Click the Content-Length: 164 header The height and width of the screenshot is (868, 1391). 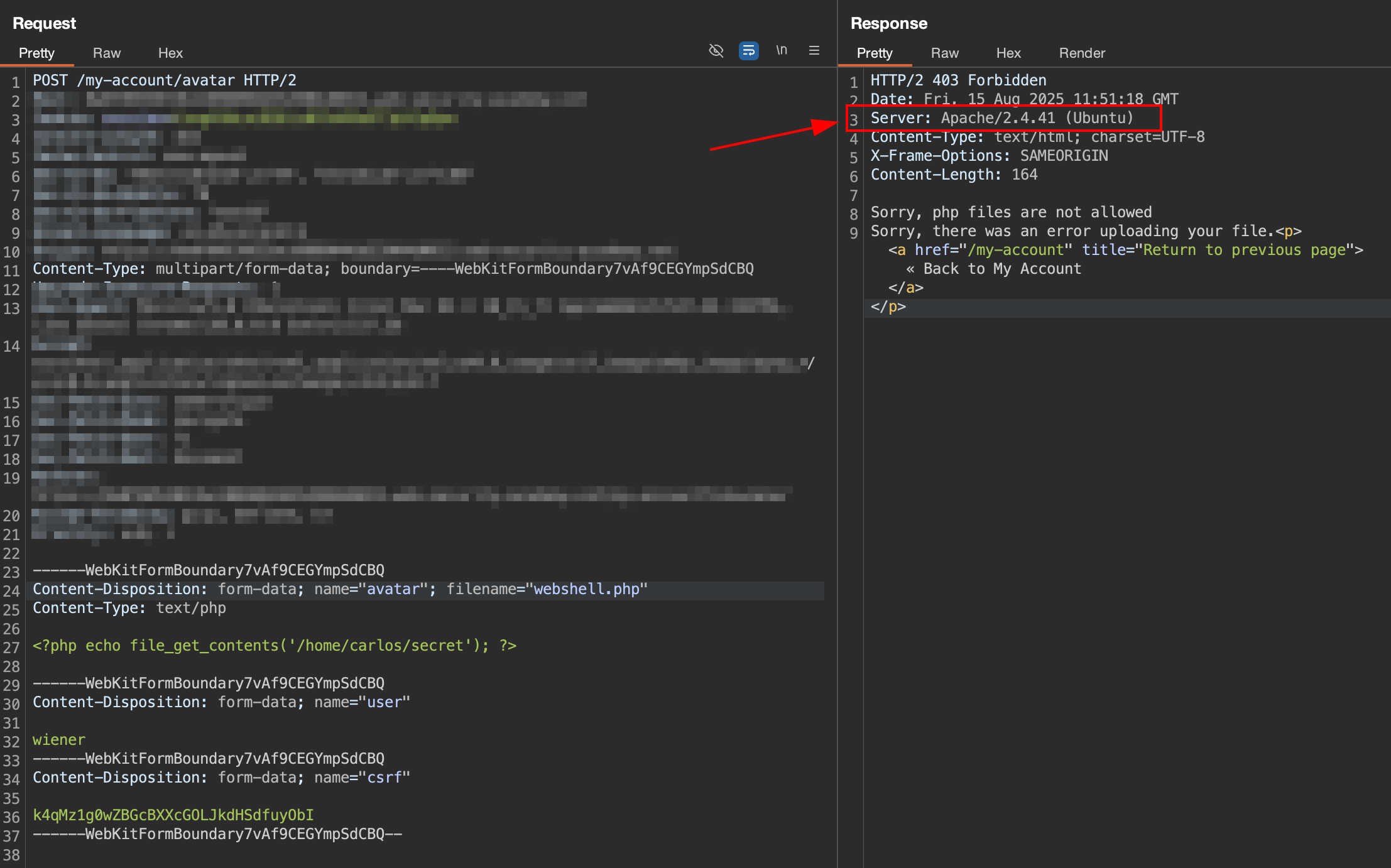pyautogui.click(x=954, y=175)
